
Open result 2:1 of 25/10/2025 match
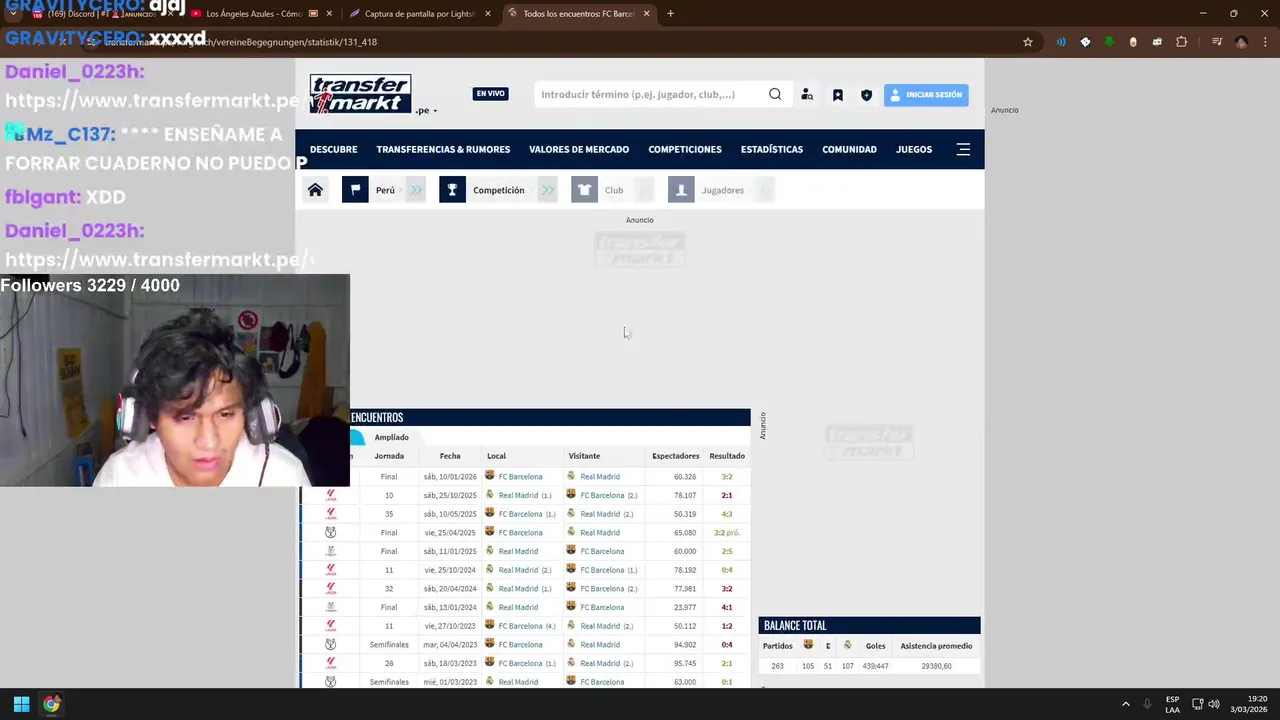point(727,495)
